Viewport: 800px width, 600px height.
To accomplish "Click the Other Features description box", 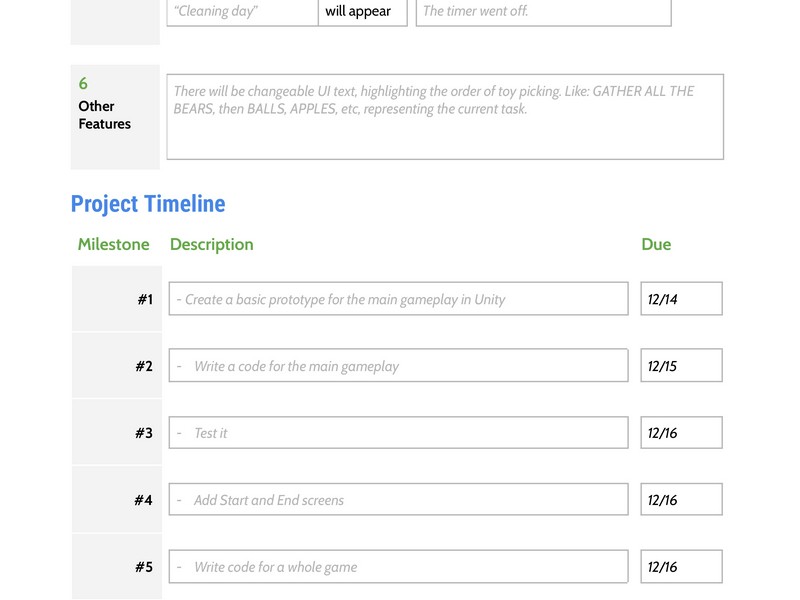I will tap(445, 117).
